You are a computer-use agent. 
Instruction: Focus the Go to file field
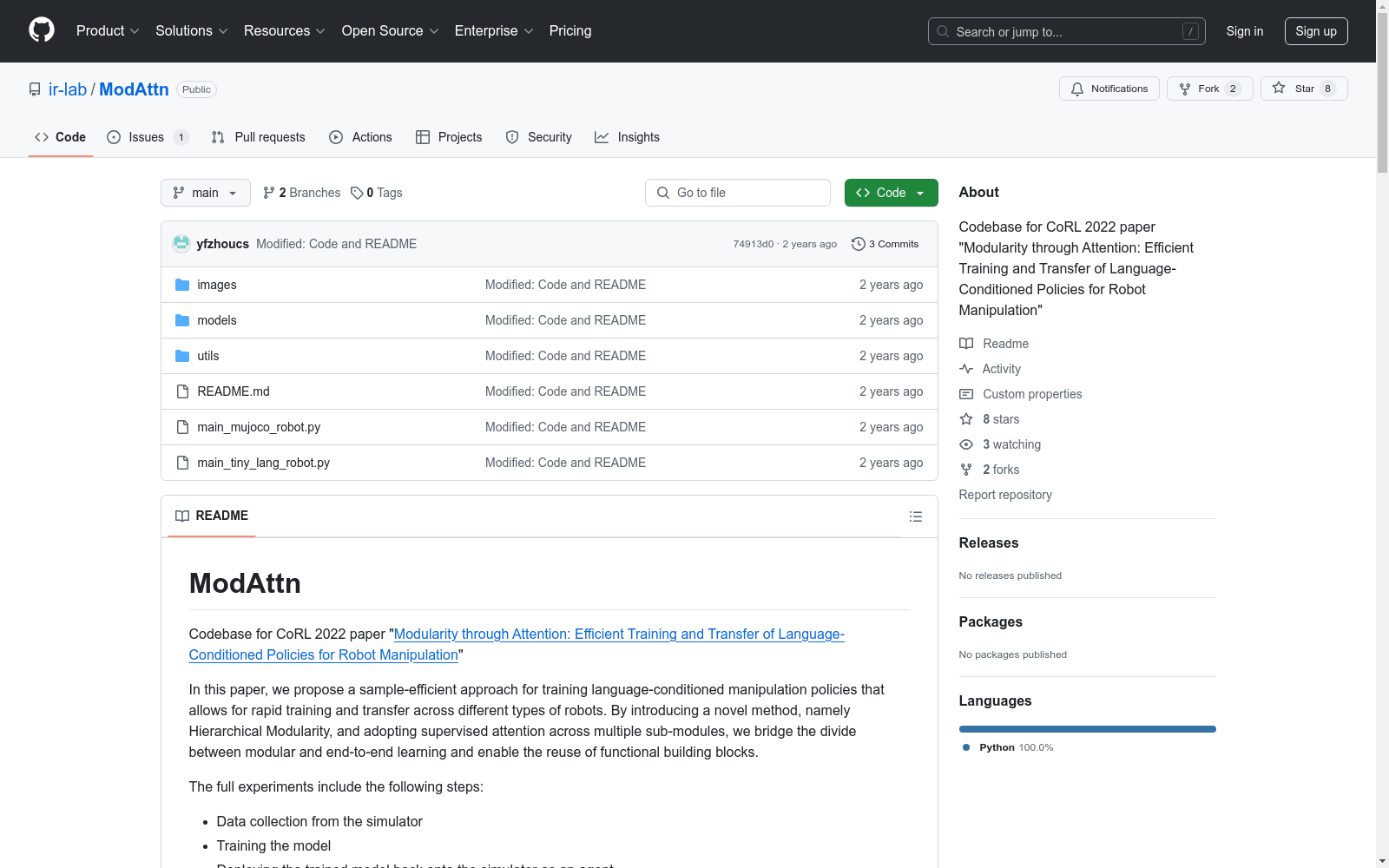coord(738,193)
